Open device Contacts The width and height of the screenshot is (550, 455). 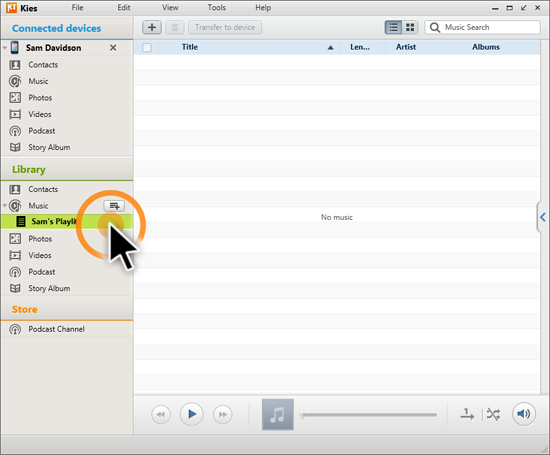pos(43,65)
